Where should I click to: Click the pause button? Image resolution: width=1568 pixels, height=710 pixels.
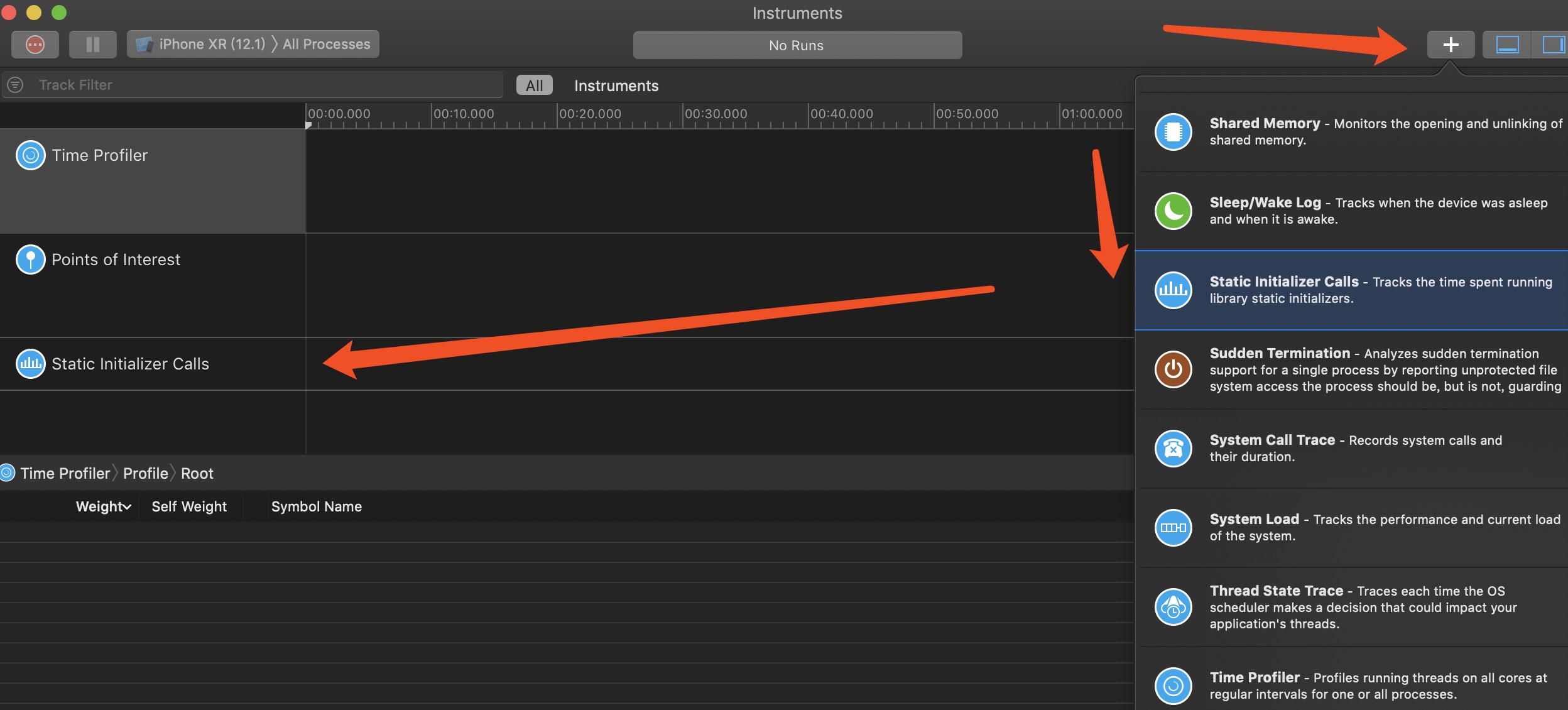click(x=92, y=45)
